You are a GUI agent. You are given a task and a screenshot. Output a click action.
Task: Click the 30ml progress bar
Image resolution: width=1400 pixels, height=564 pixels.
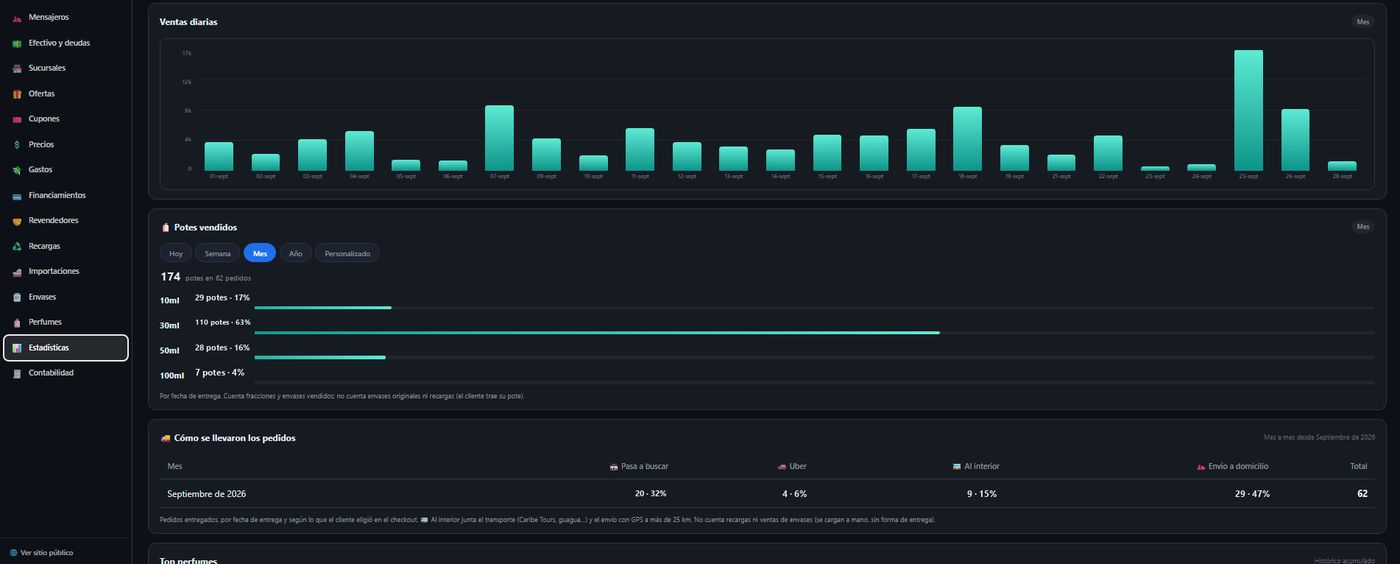pyautogui.click(x=597, y=332)
